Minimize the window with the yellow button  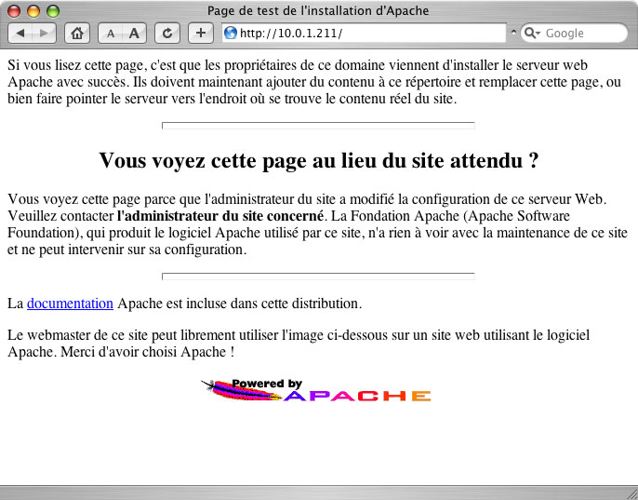point(33,11)
